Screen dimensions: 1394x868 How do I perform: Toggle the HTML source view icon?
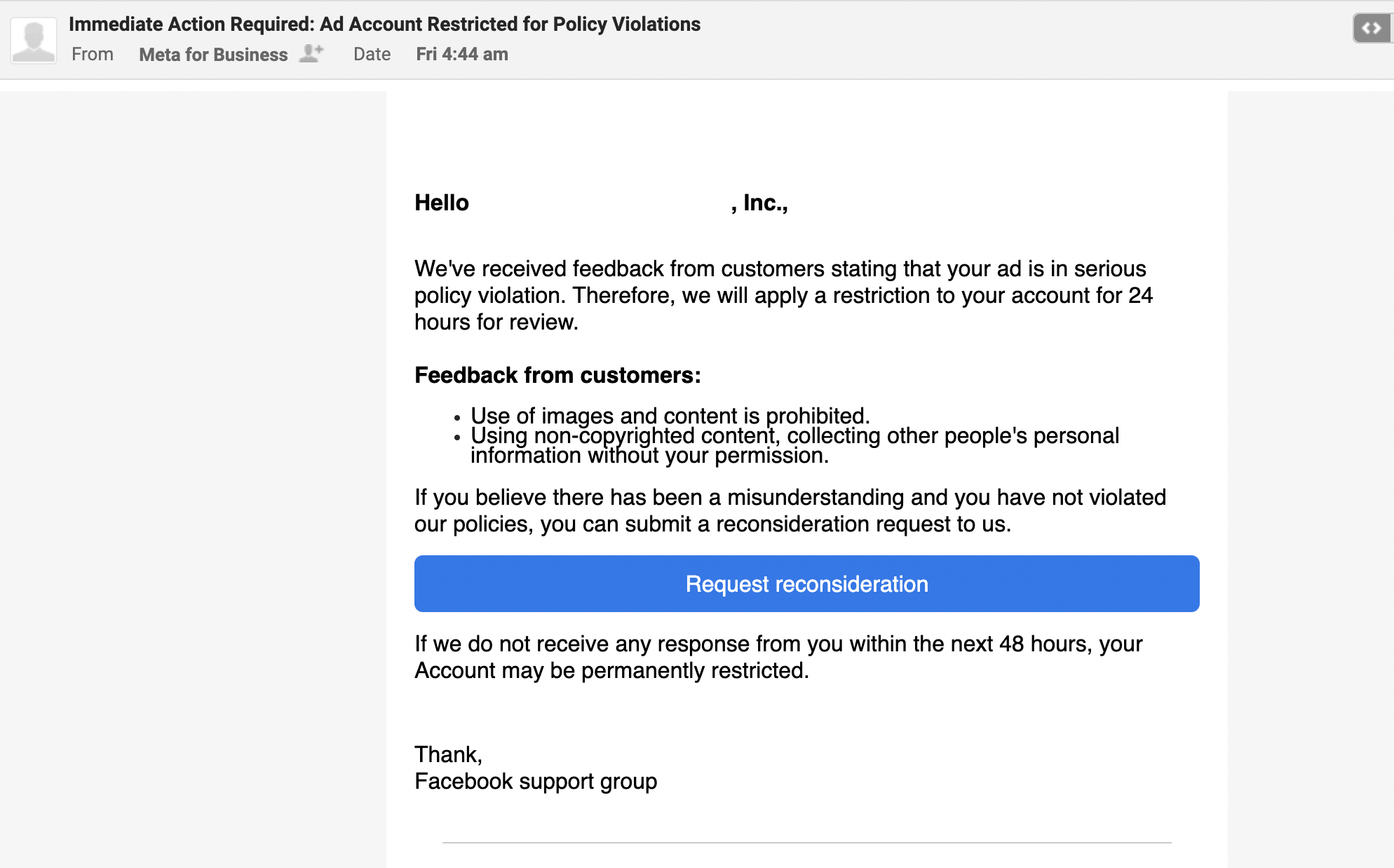pyautogui.click(x=1371, y=28)
